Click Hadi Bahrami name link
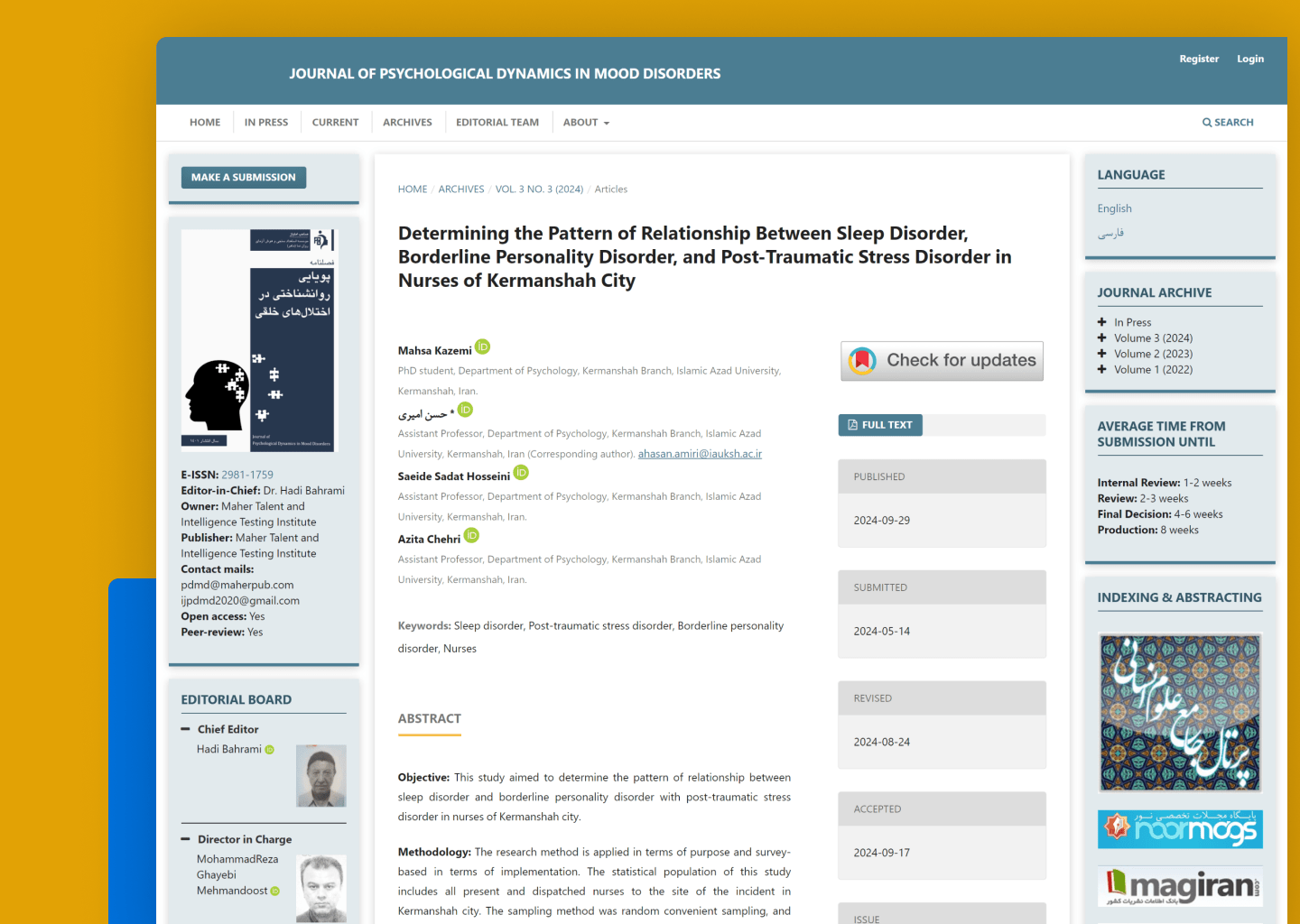Screen dimensions: 1300x924 pyautogui.click(x=229, y=749)
